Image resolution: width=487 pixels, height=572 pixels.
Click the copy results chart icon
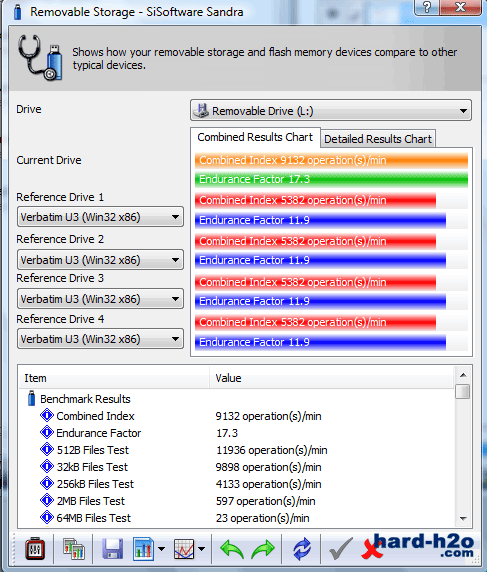click(74, 549)
